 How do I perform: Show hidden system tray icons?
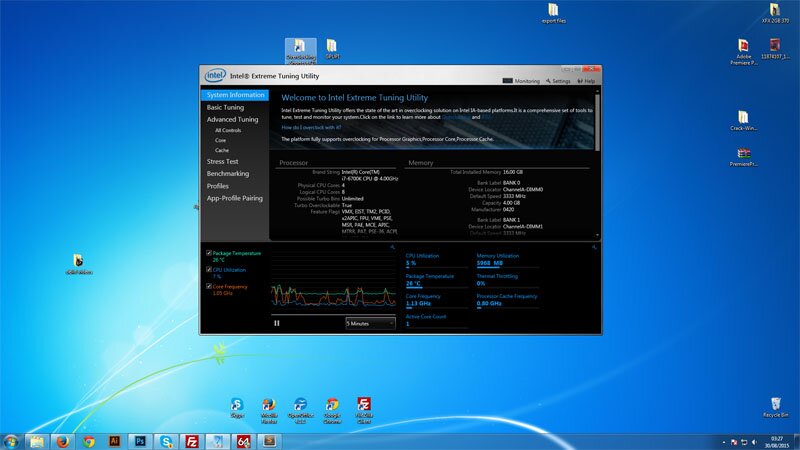click(723, 442)
